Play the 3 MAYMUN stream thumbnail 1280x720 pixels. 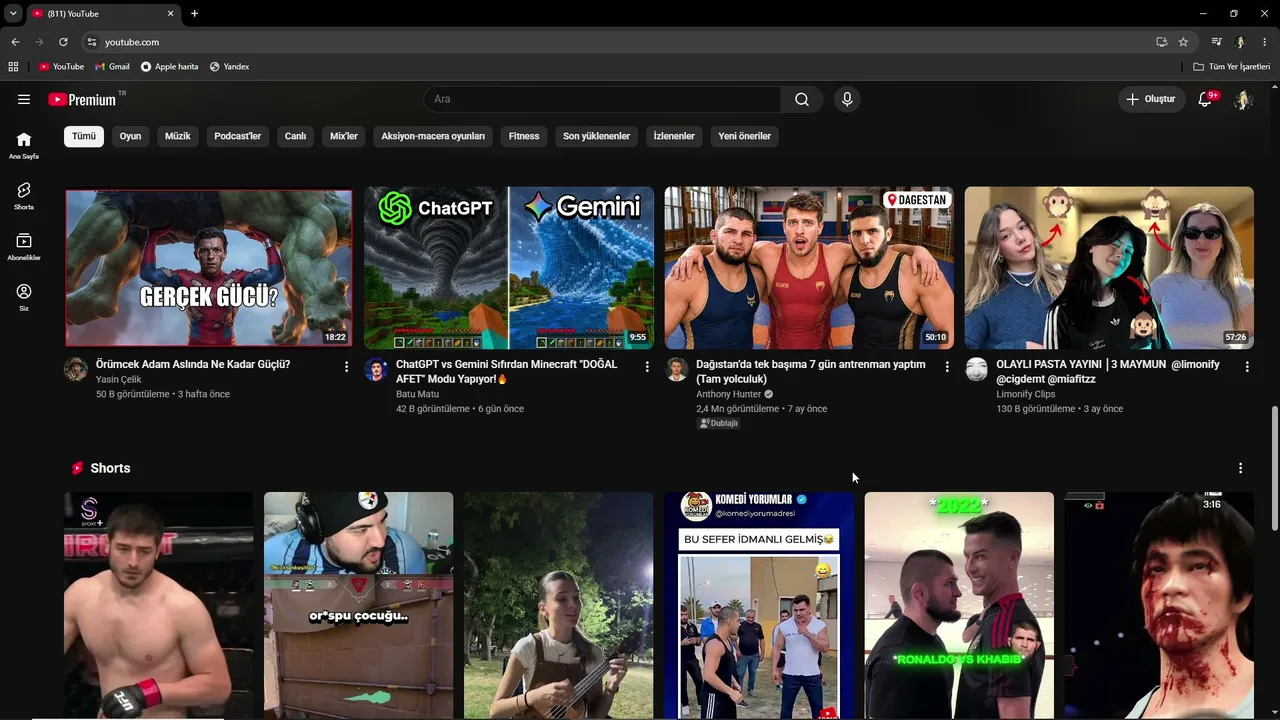pos(1109,267)
